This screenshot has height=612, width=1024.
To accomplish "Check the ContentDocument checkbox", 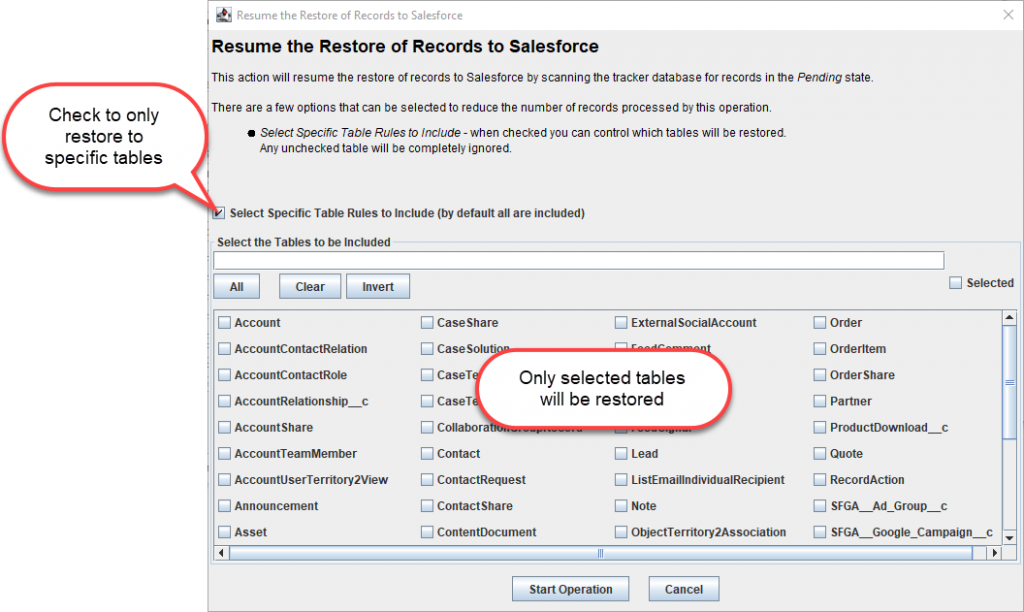I will 427,532.
